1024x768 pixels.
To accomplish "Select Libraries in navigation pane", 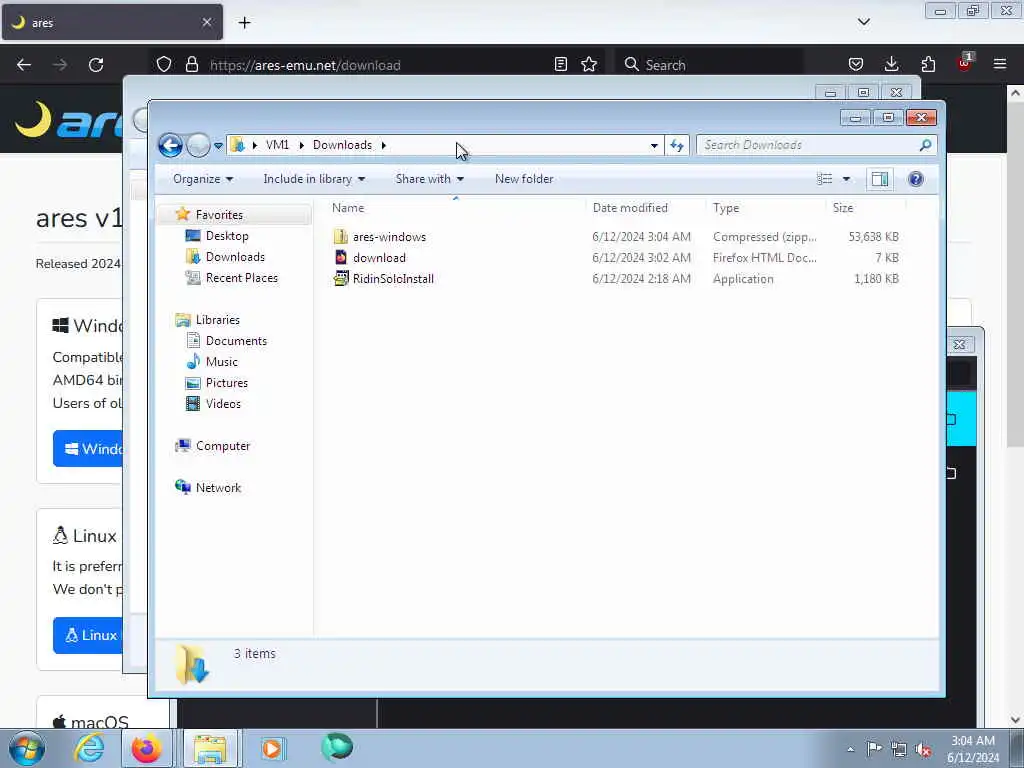I will 217,320.
